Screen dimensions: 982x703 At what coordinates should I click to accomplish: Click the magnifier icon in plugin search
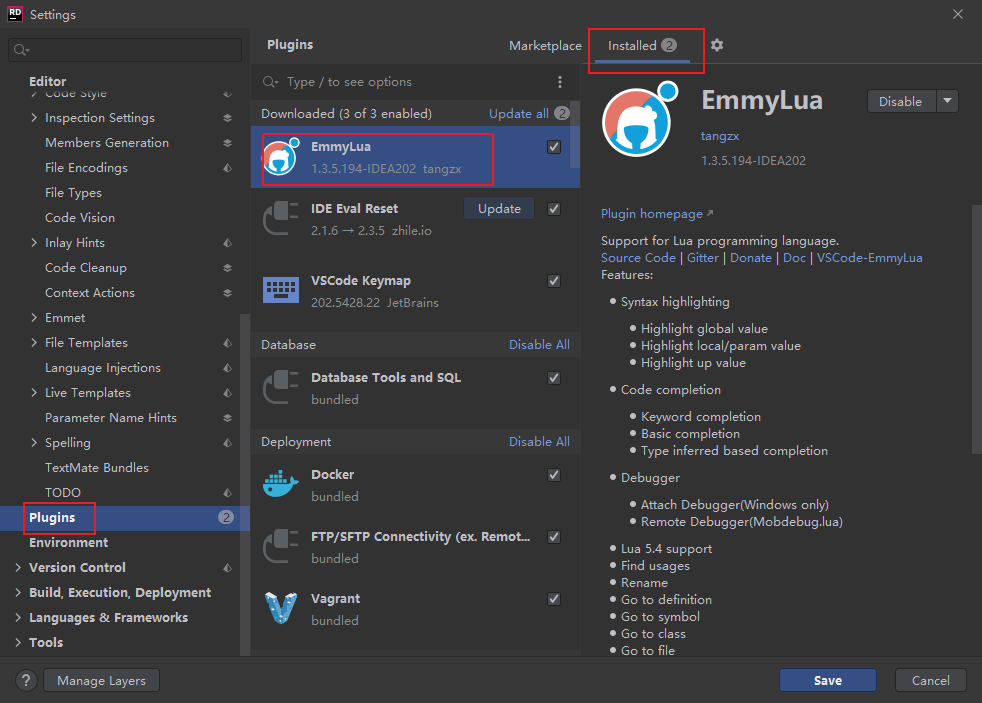coord(270,82)
